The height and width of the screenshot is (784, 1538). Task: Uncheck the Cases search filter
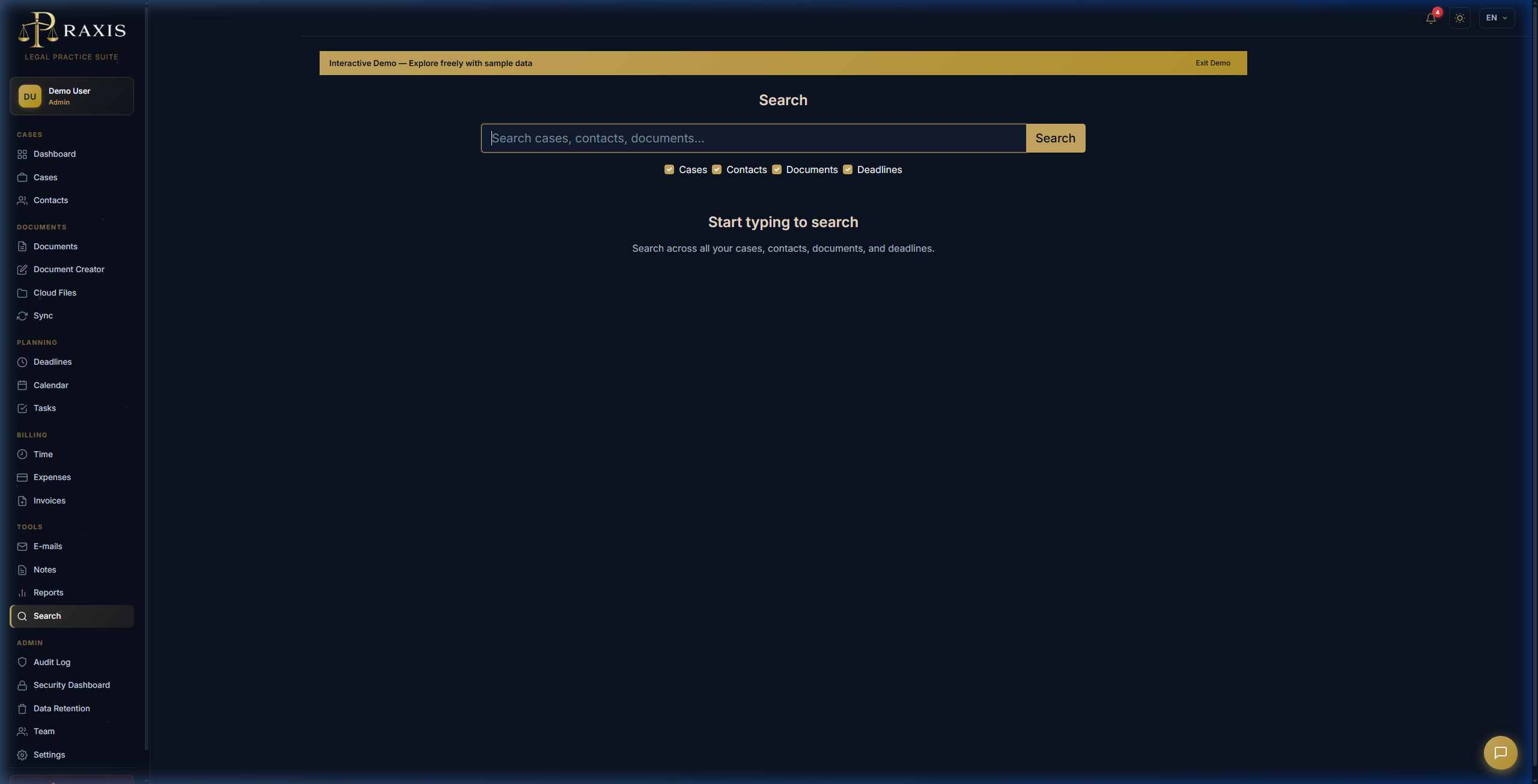(x=669, y=169)
